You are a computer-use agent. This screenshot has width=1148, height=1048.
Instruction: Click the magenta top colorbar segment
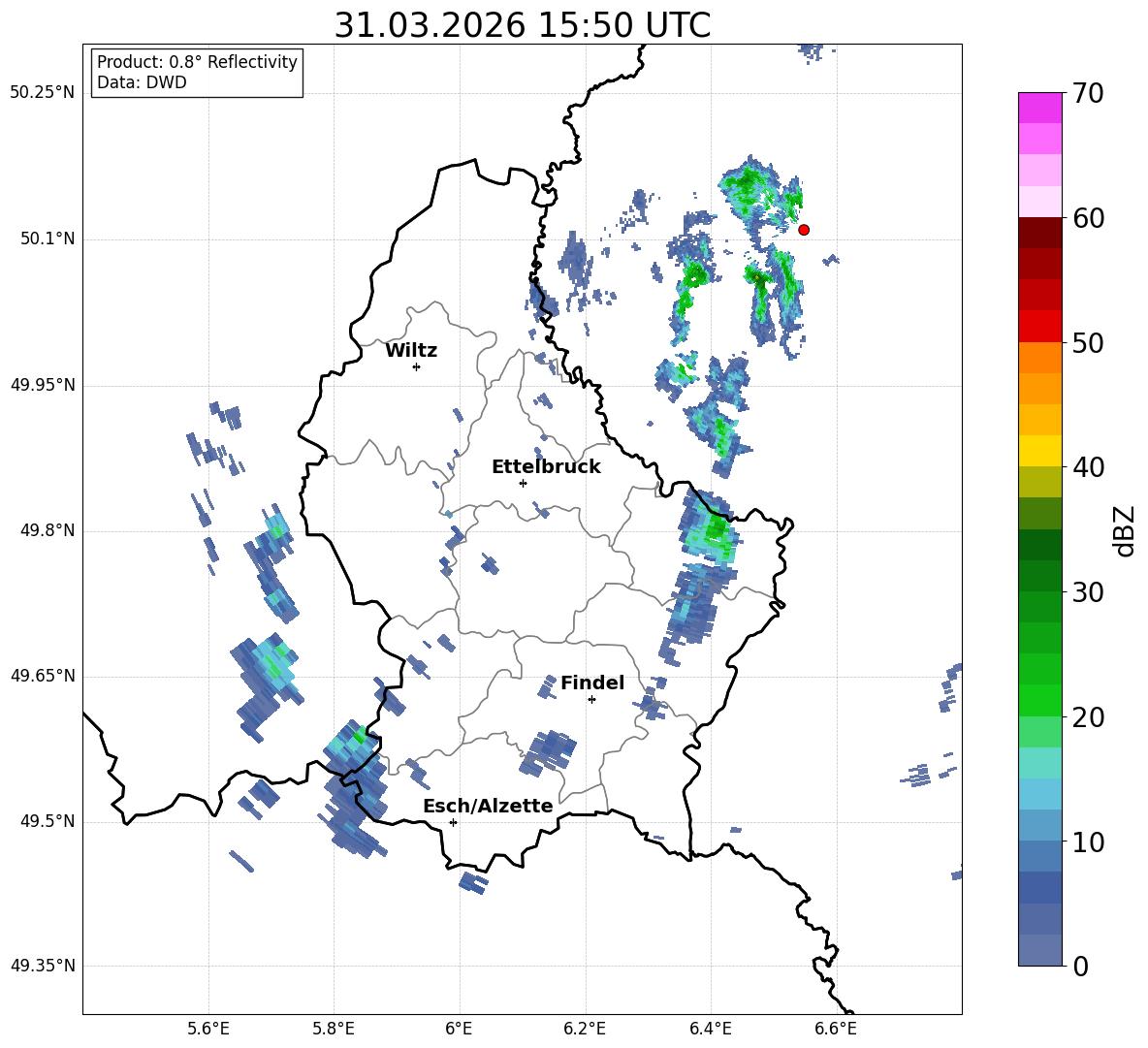1039,108
